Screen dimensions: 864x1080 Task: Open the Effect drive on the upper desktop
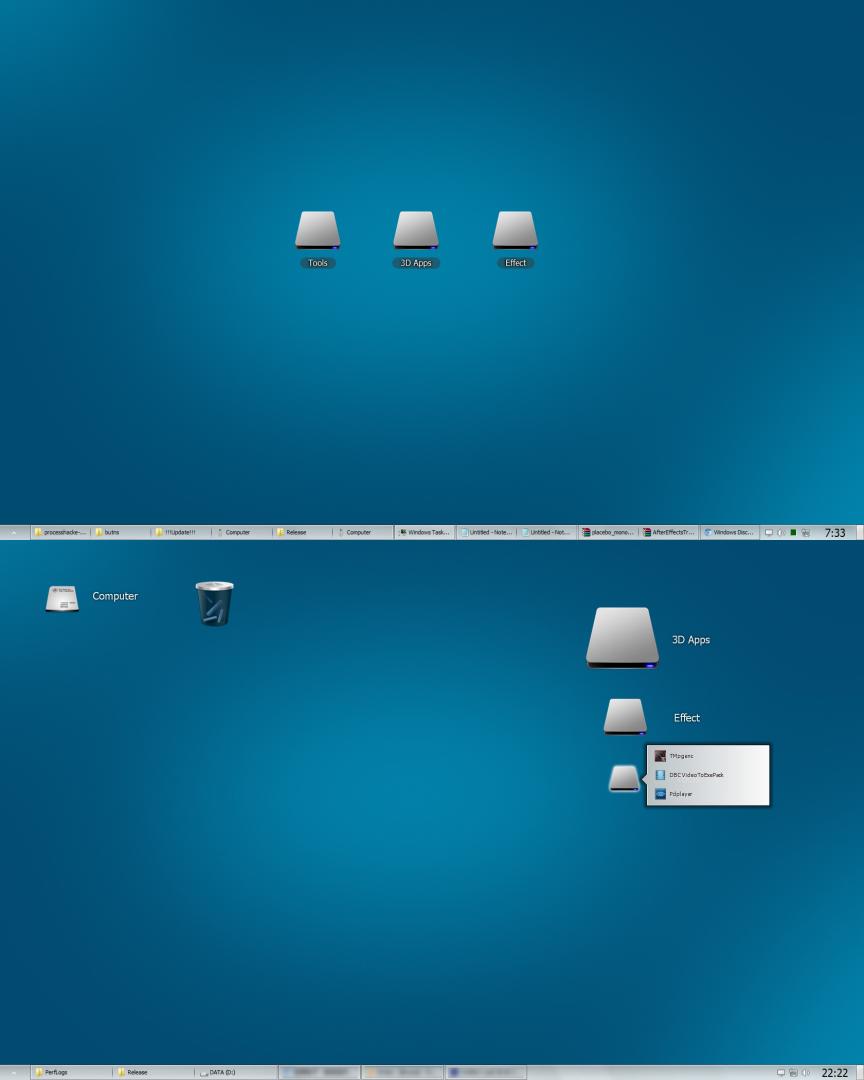coord(515,231)
